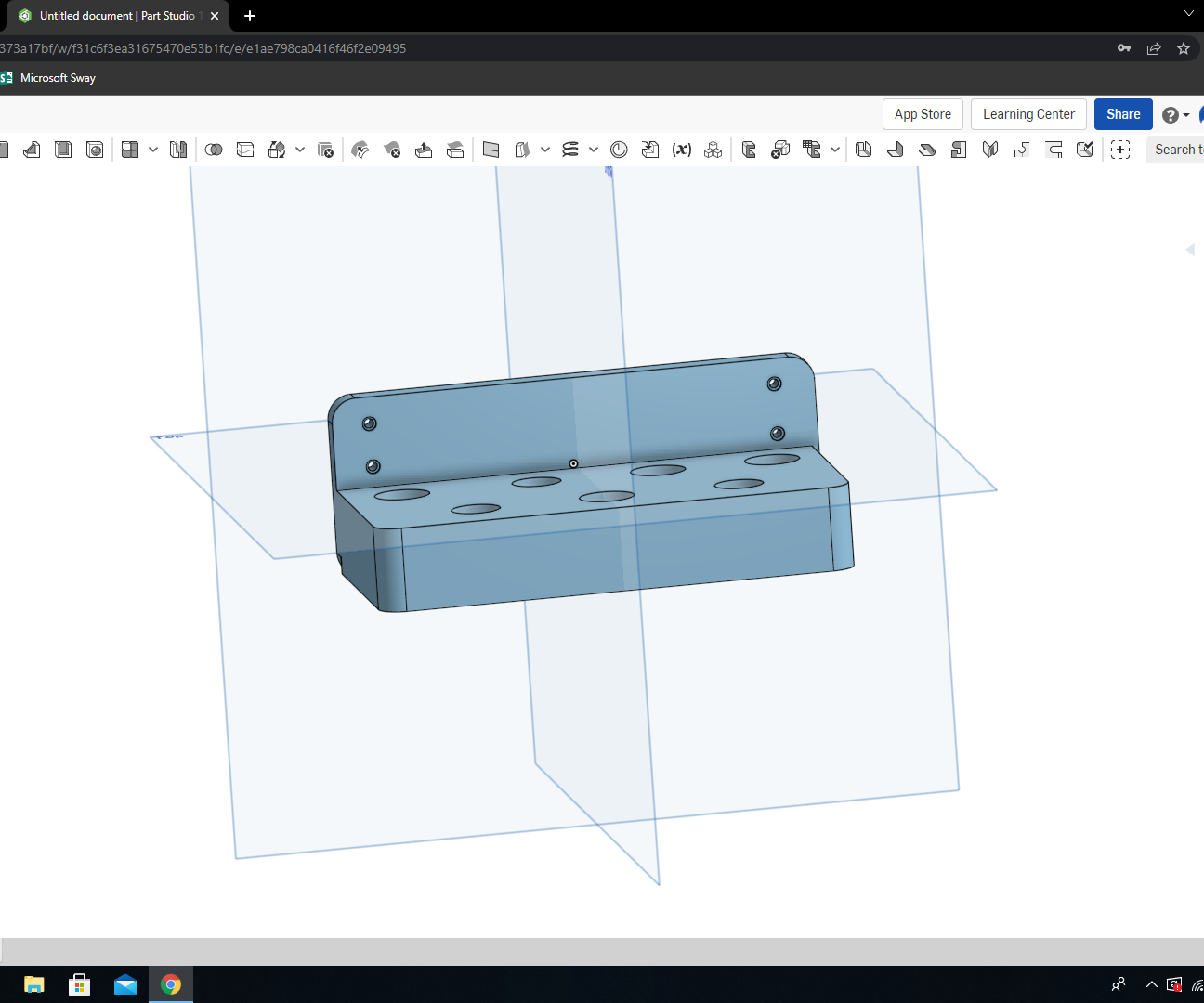The width and height of the screenshot is (1204, 1003).
Task: Open the Microsoft Sway bookmark
Action: tap(49, 78)
